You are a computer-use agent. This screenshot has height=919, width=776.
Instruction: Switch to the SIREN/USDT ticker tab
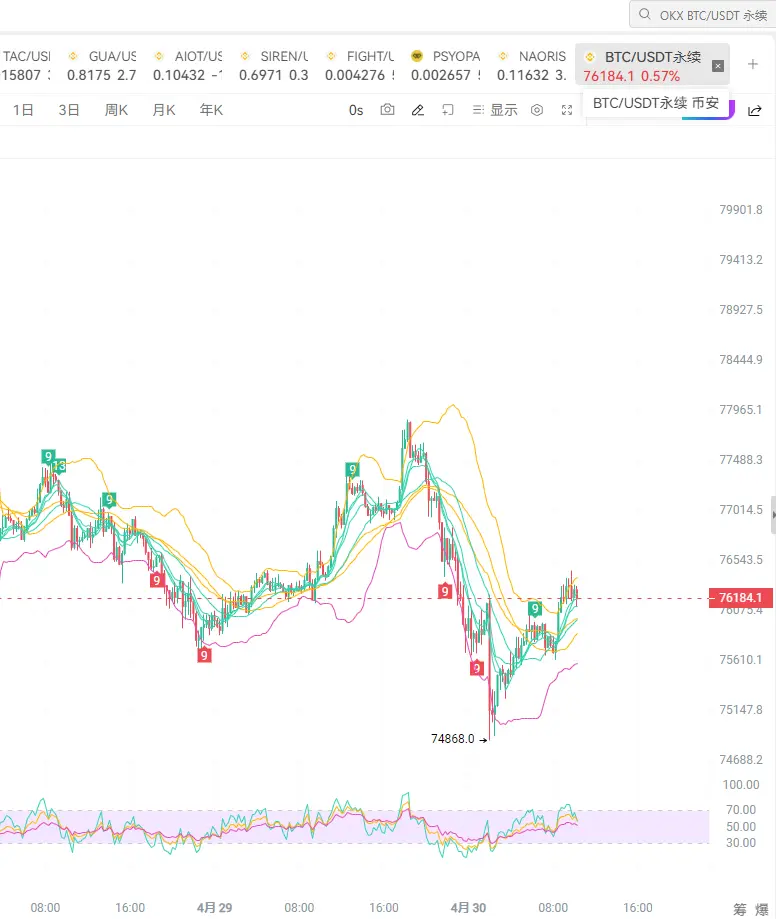click(274, 65)
